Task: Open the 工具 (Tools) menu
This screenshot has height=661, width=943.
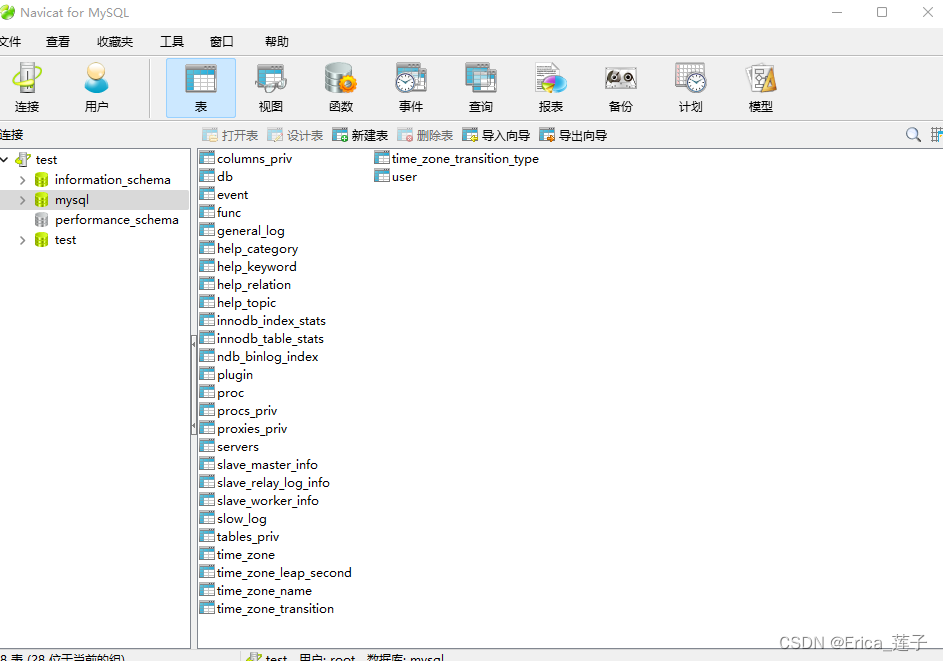Action: coord(171,42)
